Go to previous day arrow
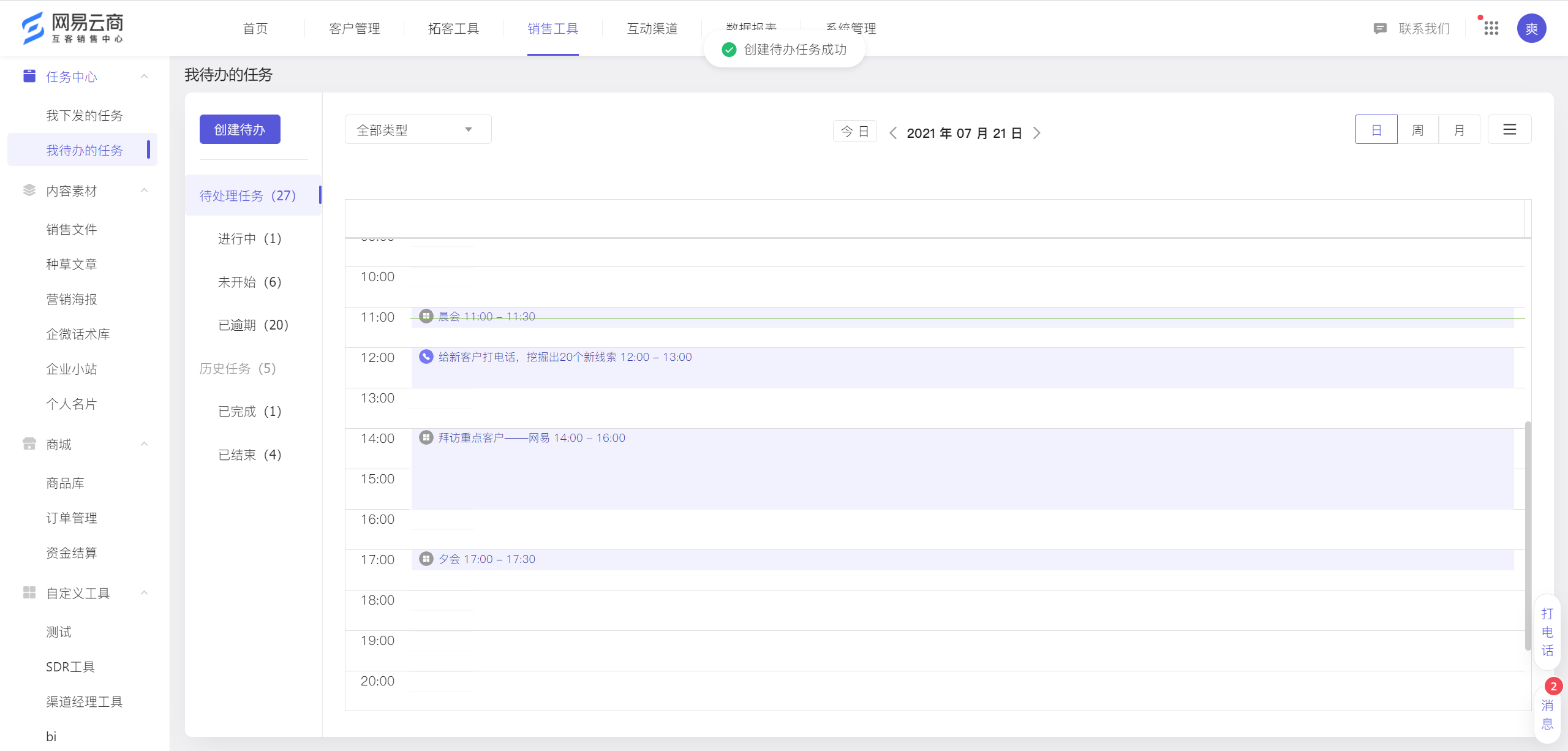This screenshot has width=1568, height=751. click(x=893, y=133)
